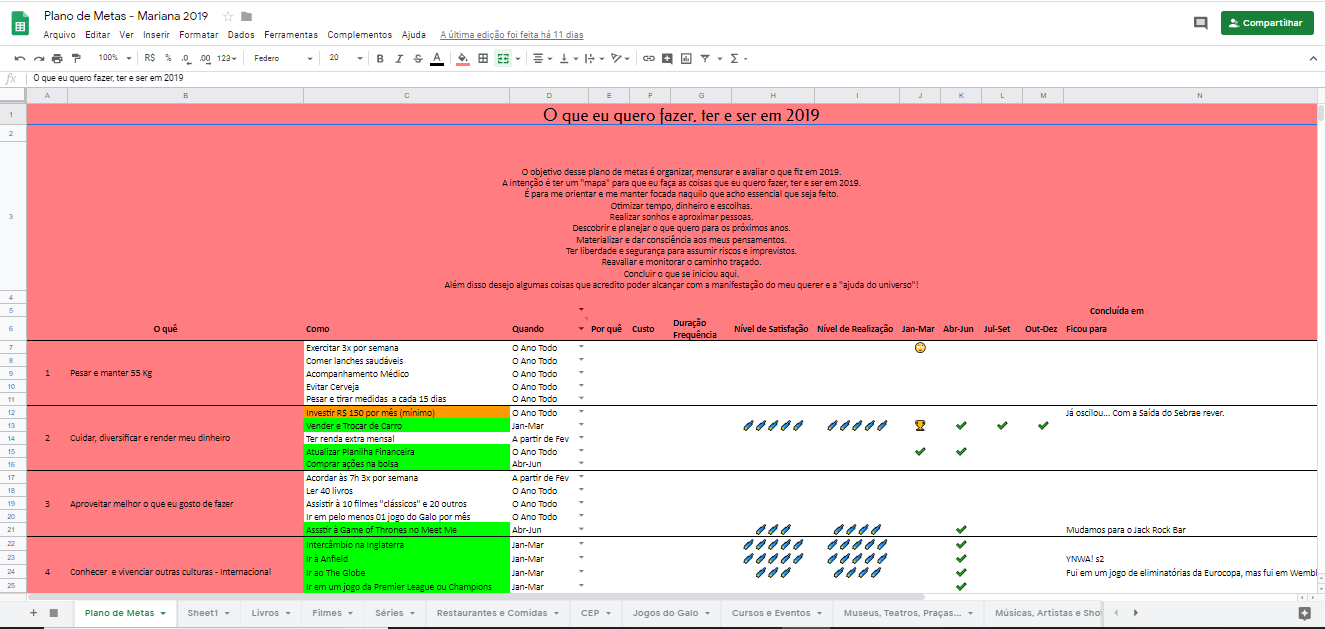Click the insert chart icon
Screen dimensions: 1325x629
click(x=686, y=58)
